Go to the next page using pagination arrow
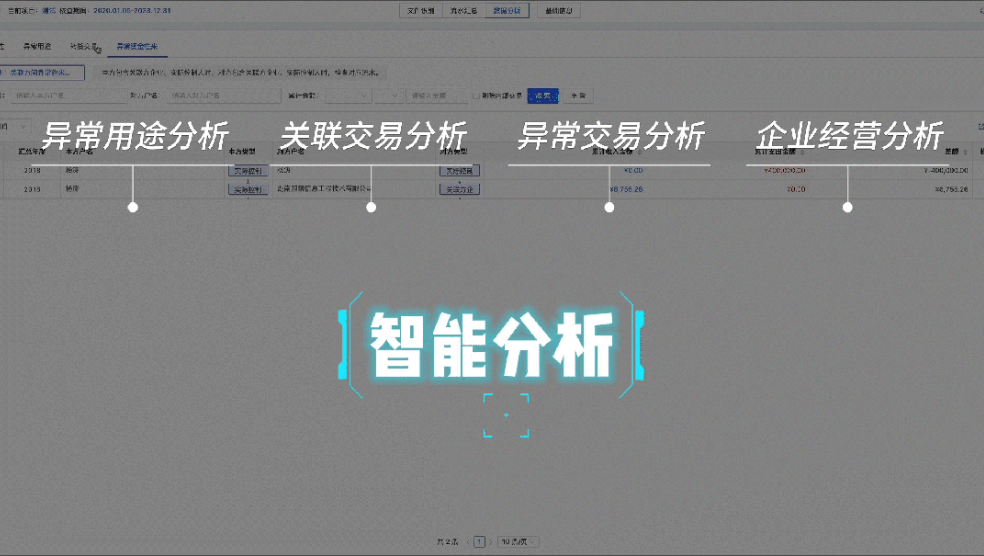The height and width of the screenshot is (556, 984). tap(492, 541)
